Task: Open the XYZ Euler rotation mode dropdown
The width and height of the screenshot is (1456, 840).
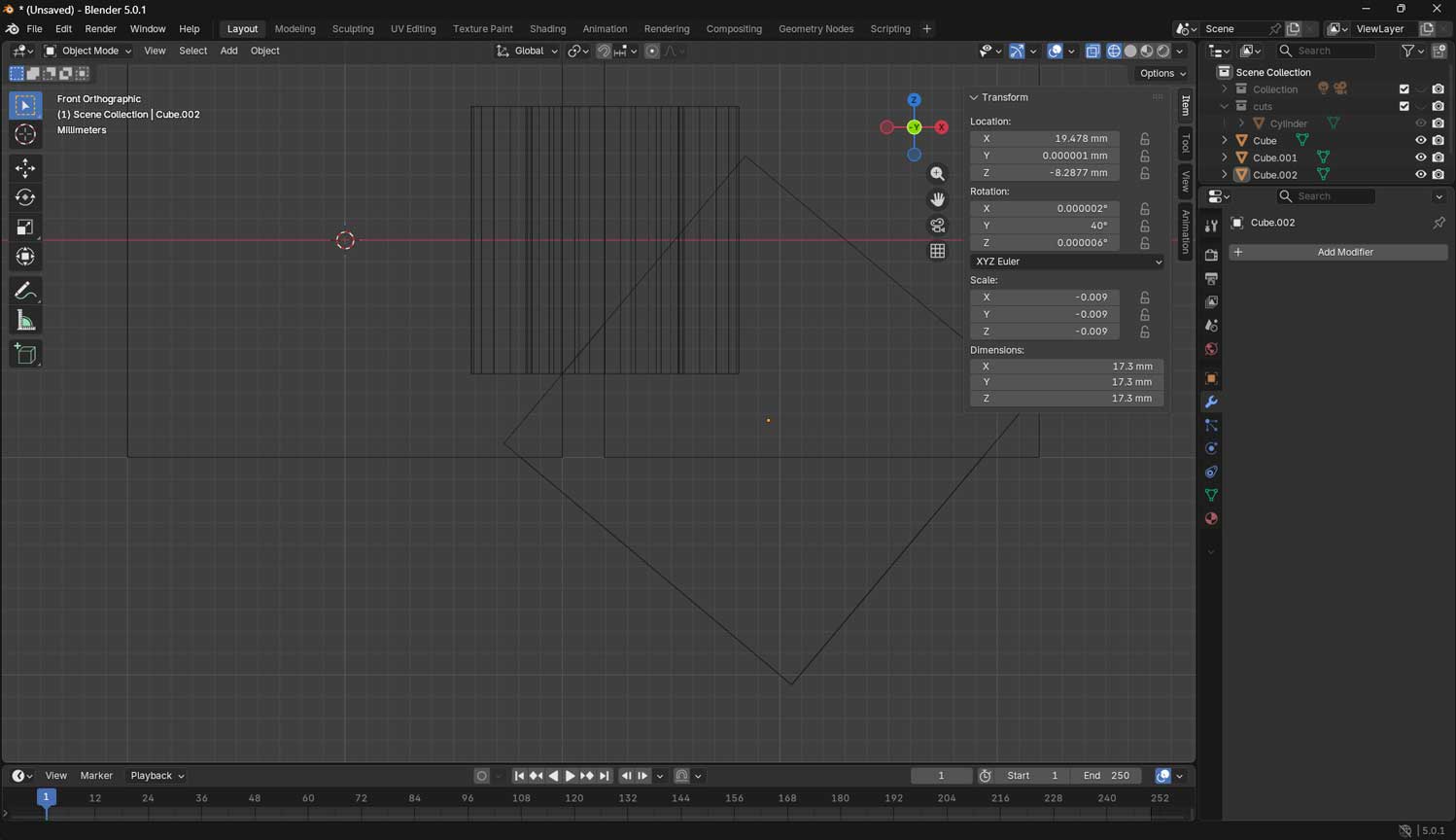Action: coord(1067,262)
